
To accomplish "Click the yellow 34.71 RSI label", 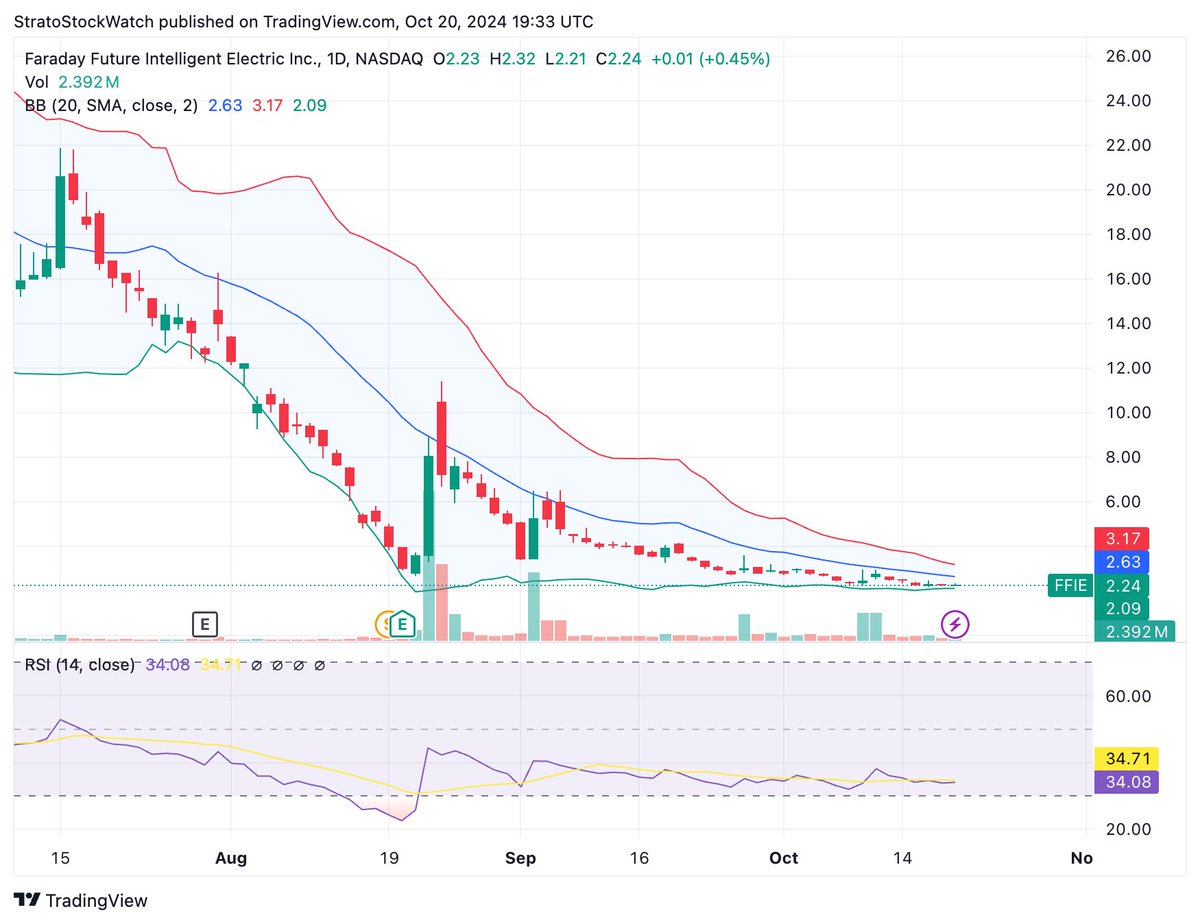I will pyautogui.click(x=1126, y=759).
